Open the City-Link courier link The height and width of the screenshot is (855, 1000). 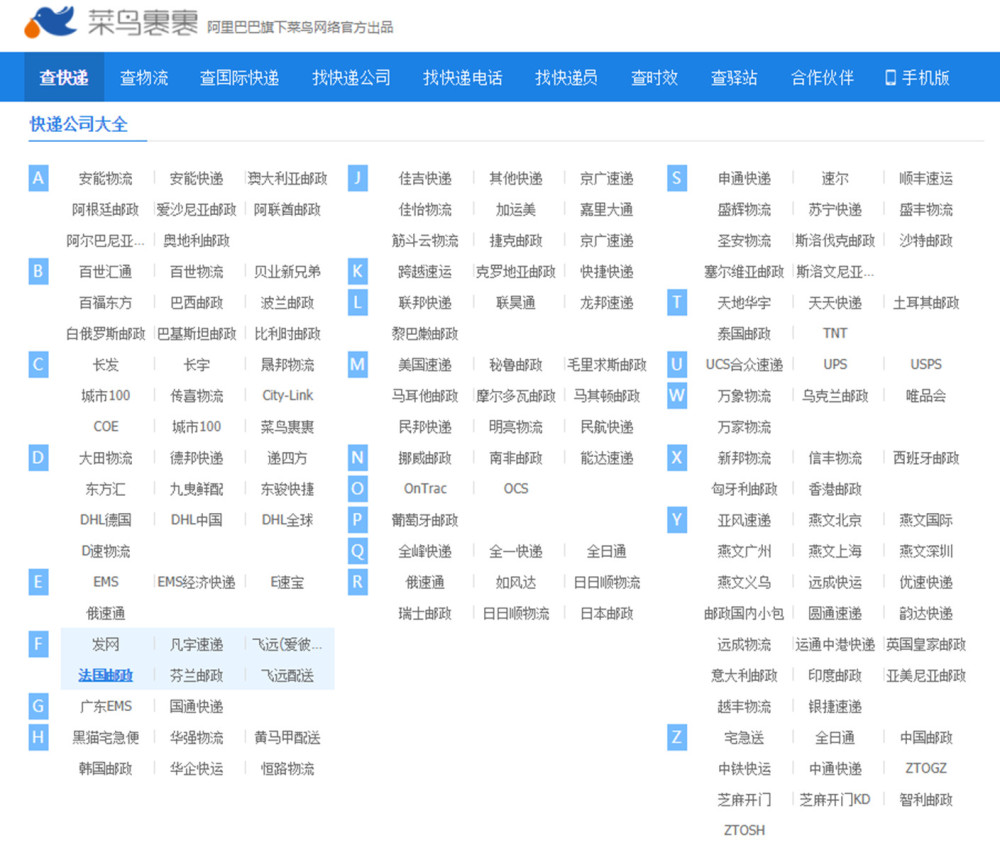(288, 395)
